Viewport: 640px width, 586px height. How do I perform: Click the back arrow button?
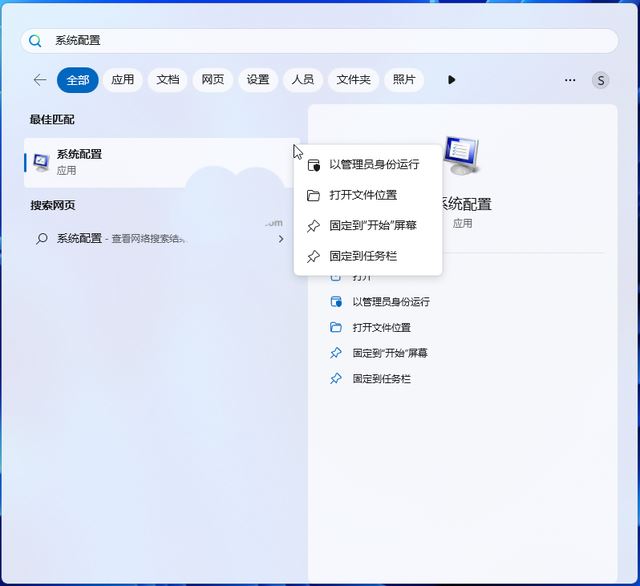(40, 80)
